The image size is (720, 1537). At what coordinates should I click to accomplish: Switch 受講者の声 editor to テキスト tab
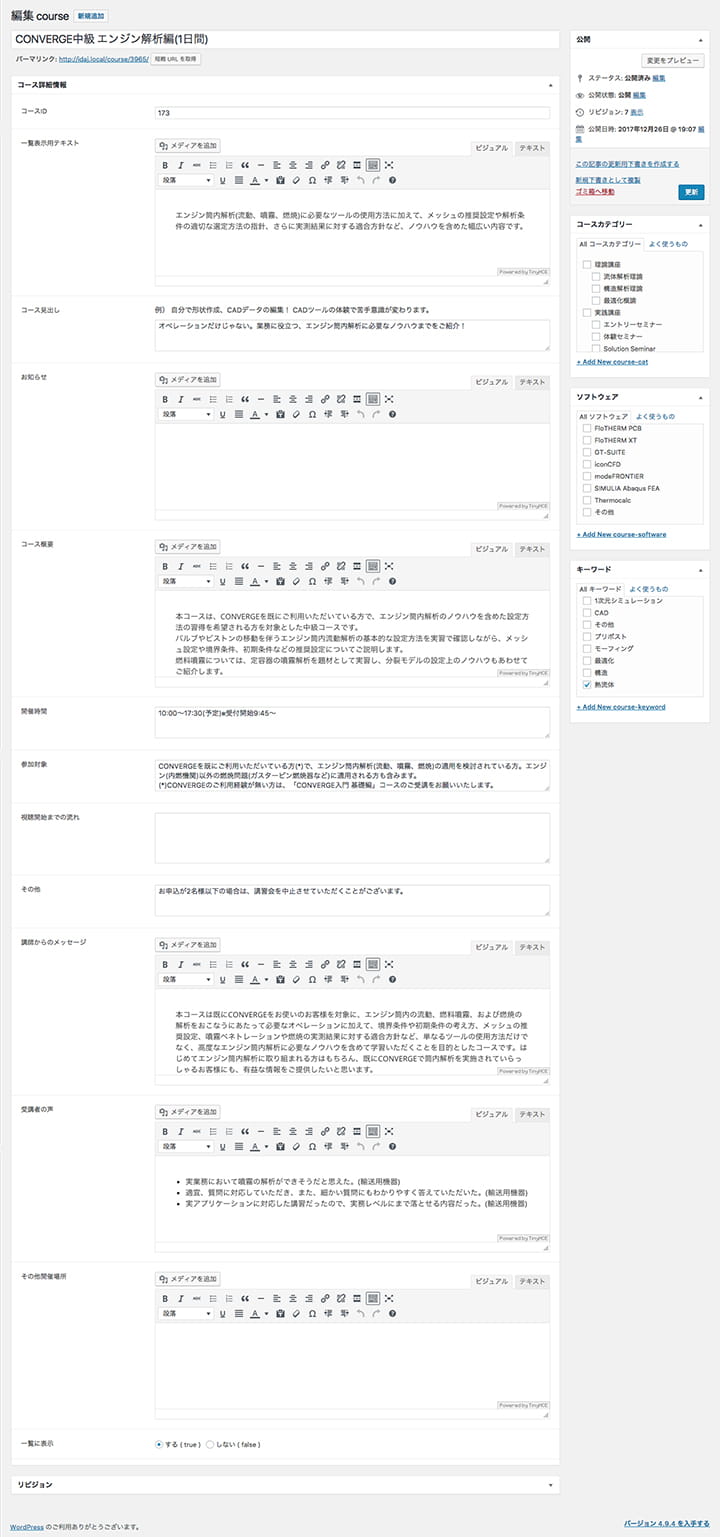pyautogui.click(x=532, y=1114)
